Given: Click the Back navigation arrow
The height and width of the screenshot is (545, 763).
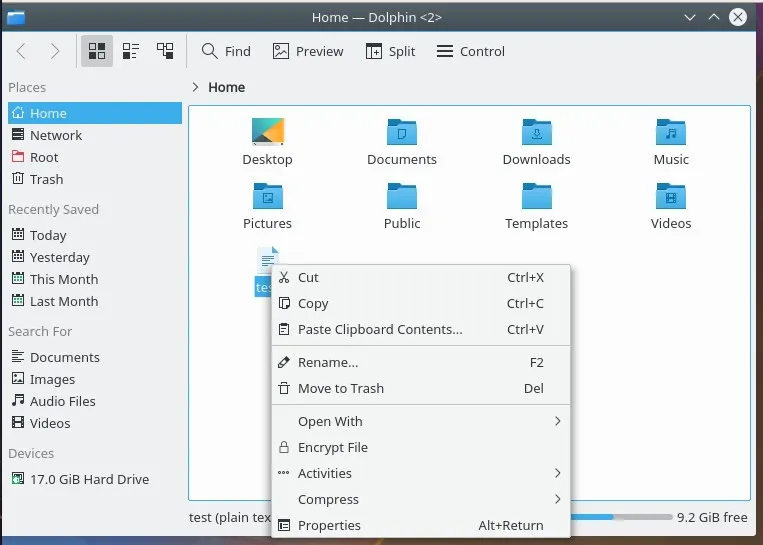Looking at the screenshot, I should 22,51.
